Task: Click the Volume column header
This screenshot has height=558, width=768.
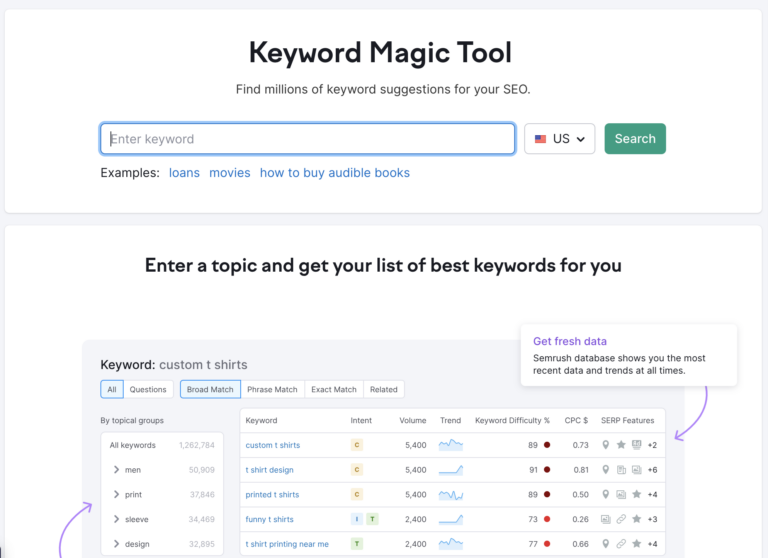Action: coord(412,420)
